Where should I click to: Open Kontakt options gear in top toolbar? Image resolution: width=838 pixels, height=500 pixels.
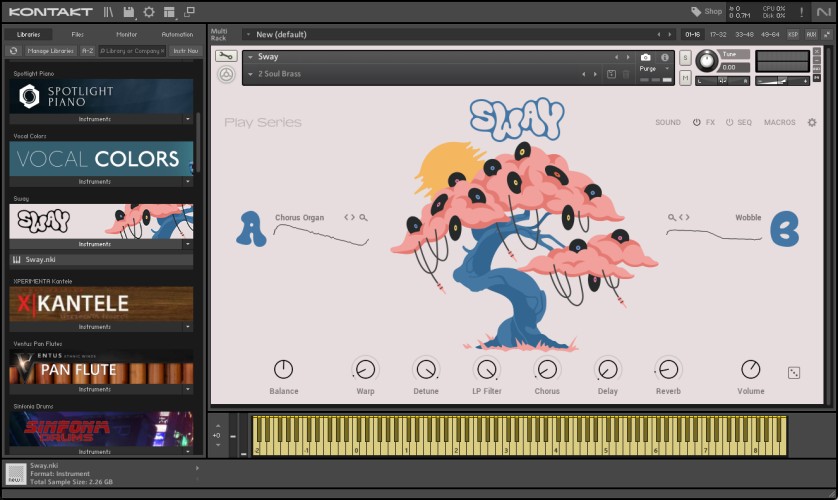[x=149, y=12]
